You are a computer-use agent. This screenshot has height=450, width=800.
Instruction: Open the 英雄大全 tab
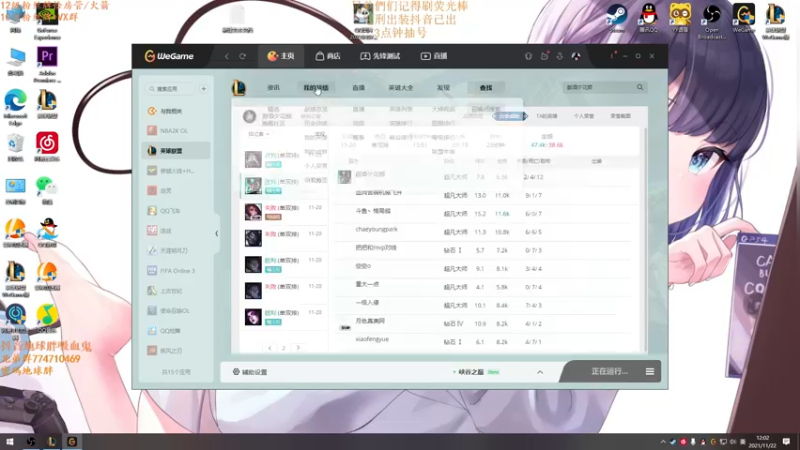click(401, 88)
